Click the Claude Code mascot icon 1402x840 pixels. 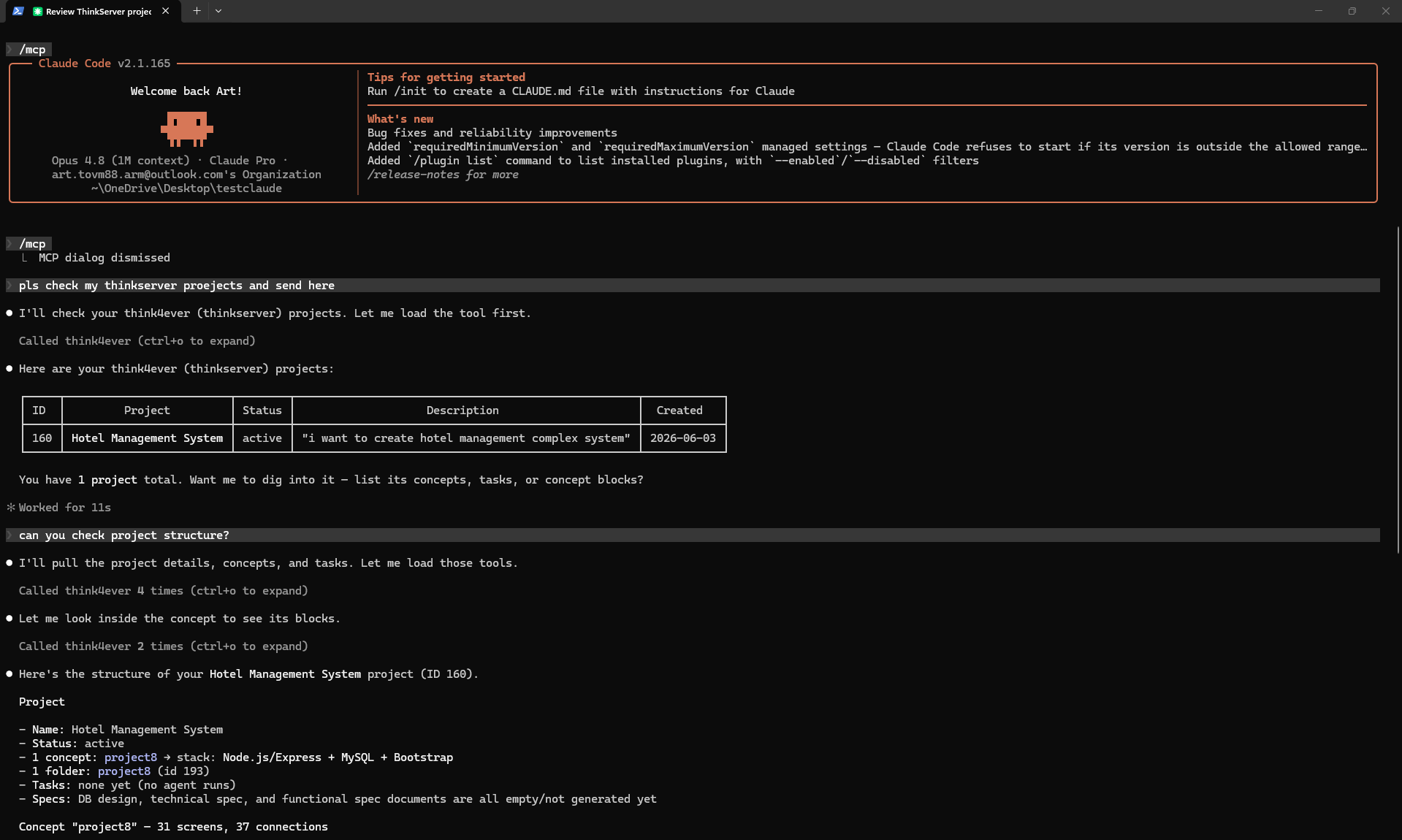coord(187,129)
